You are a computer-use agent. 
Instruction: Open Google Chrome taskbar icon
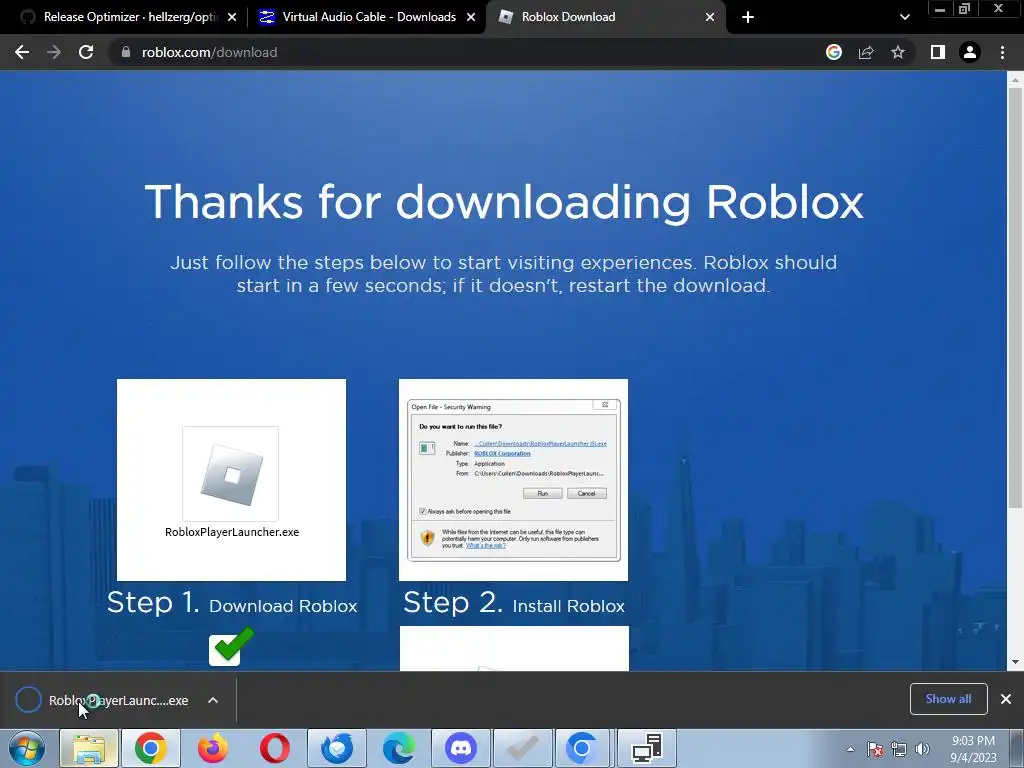coord(150,748)
